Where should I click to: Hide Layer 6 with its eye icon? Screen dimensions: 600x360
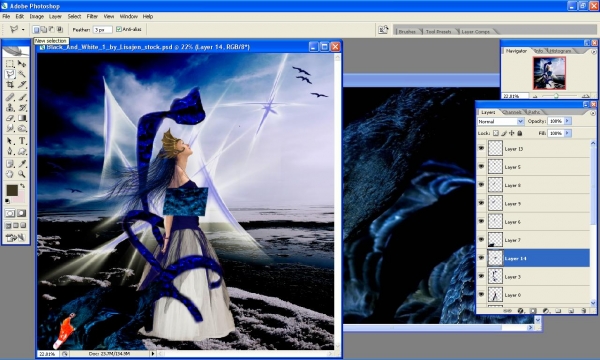point(481,222)
